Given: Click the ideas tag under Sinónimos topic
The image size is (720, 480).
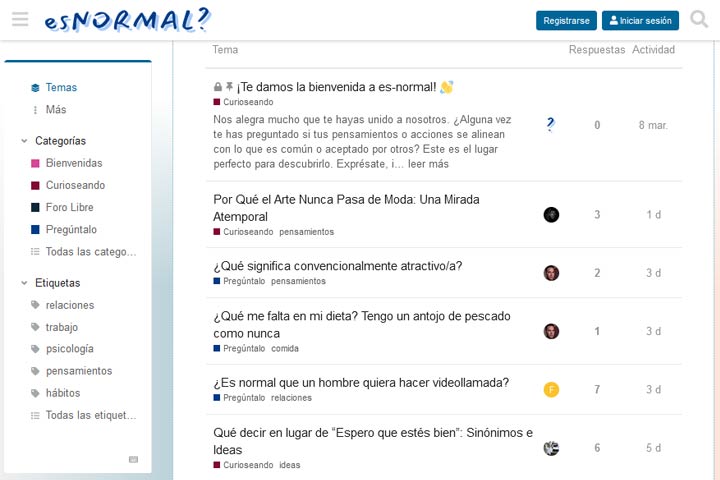Looking at the screenshot, I should tap(290, 465).
